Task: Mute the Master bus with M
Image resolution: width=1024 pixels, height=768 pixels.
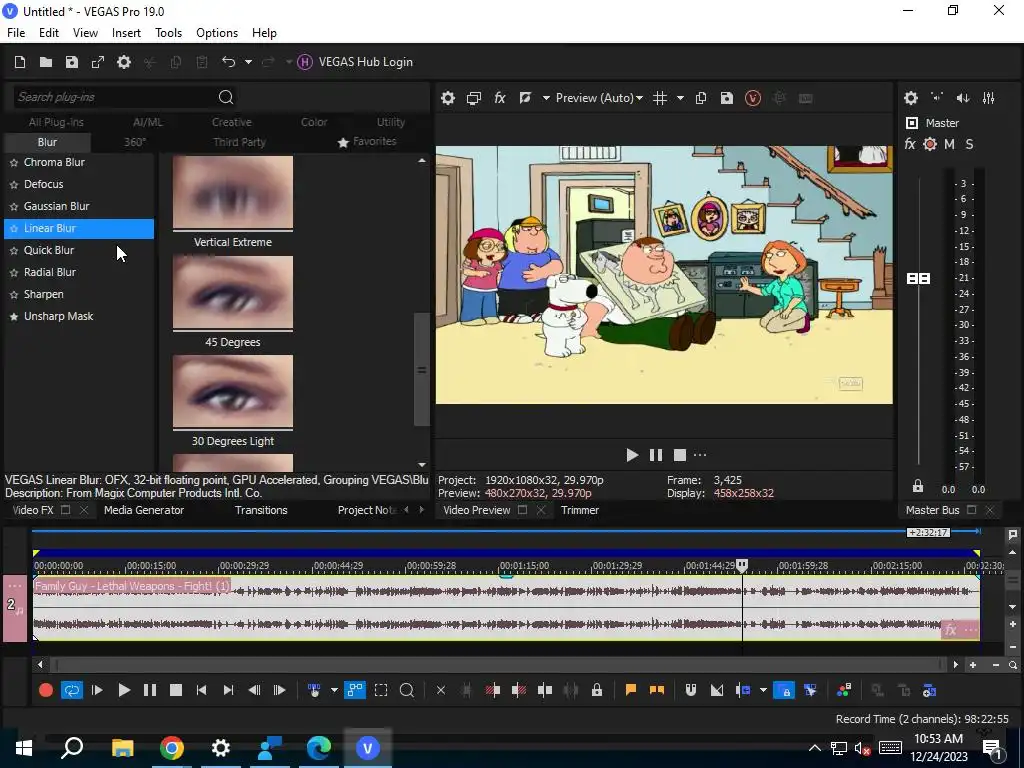Action: pyautogui.click(x=949, y=144)
